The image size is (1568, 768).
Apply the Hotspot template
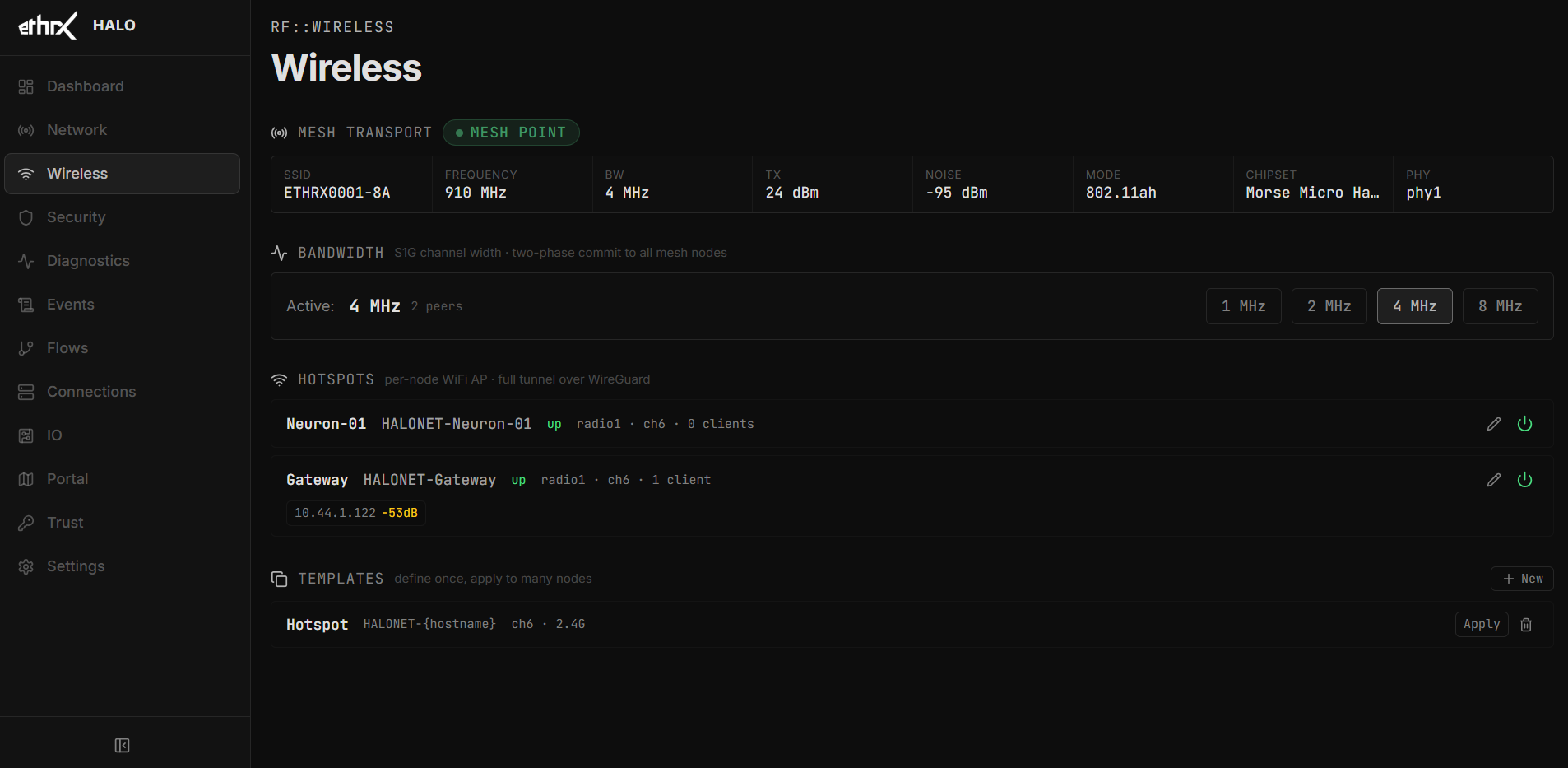1482,624
